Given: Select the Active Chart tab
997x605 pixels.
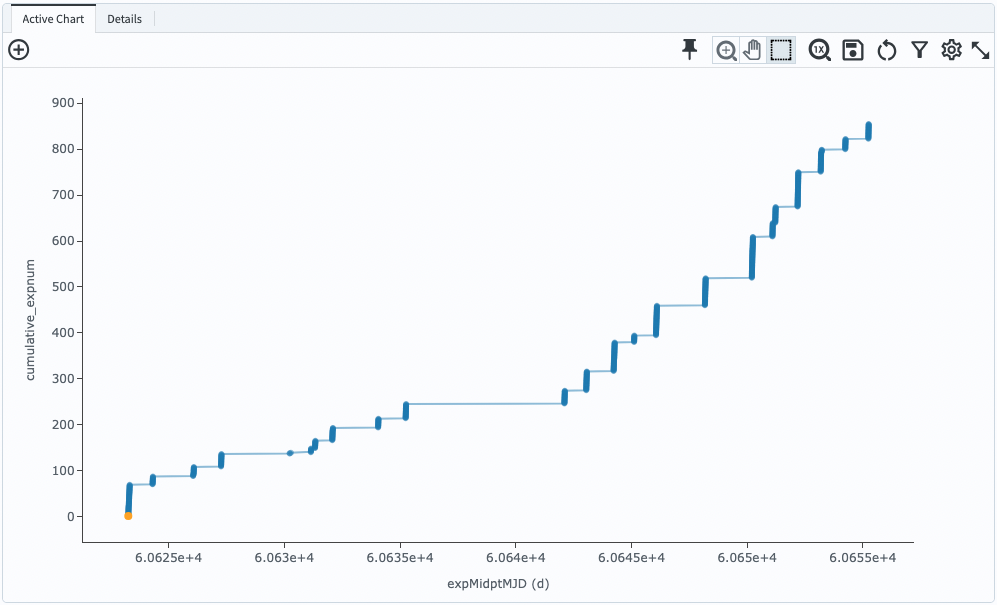Looking at the screenshot, I should tap(52, 18).
